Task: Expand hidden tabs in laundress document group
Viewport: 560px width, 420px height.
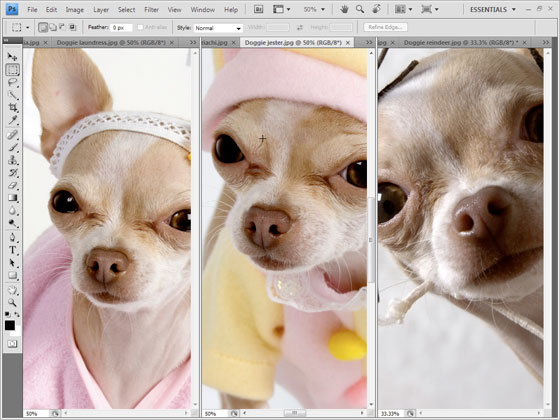Action: 193,42
